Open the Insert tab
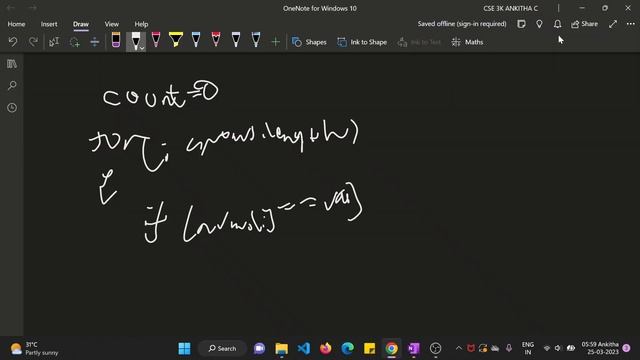The image size is (640, 360). [49, 24]
